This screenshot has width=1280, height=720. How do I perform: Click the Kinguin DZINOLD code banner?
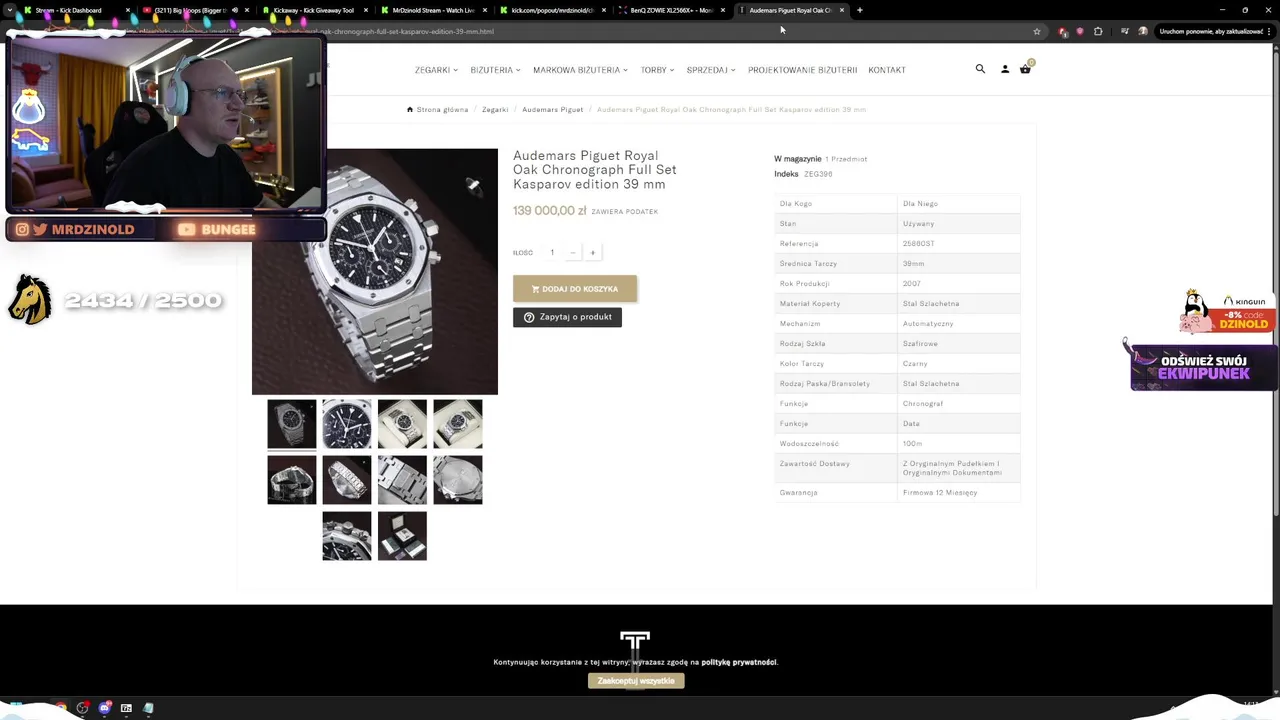(x=1228, y=313)
